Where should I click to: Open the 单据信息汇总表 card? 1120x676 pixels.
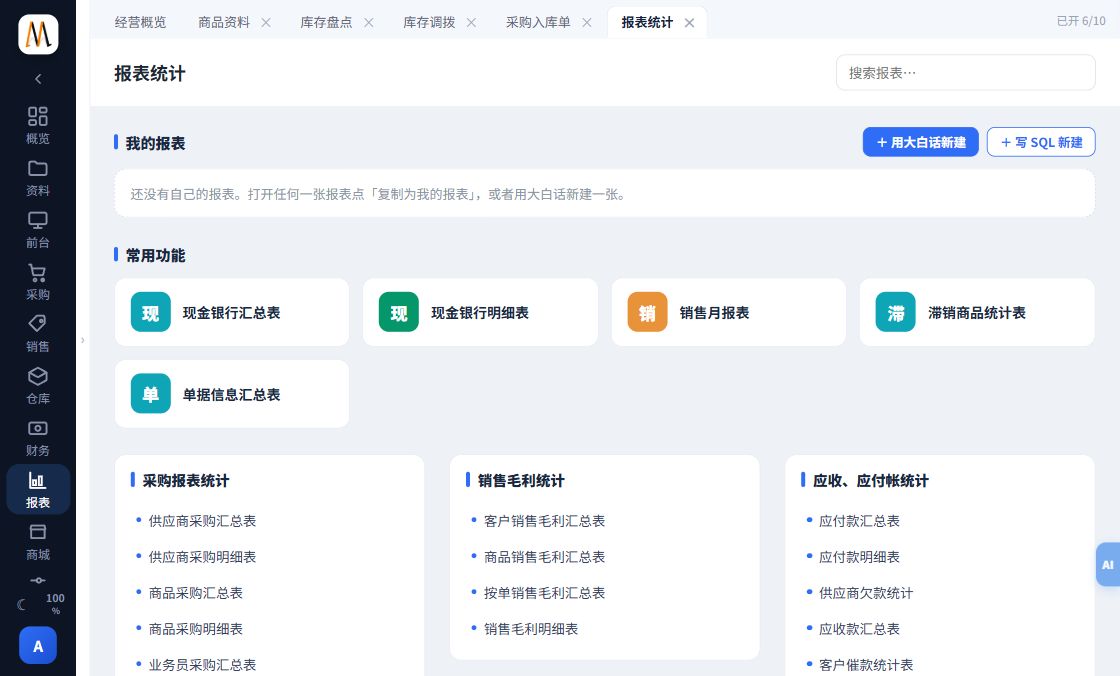click(x=232, y=394)
